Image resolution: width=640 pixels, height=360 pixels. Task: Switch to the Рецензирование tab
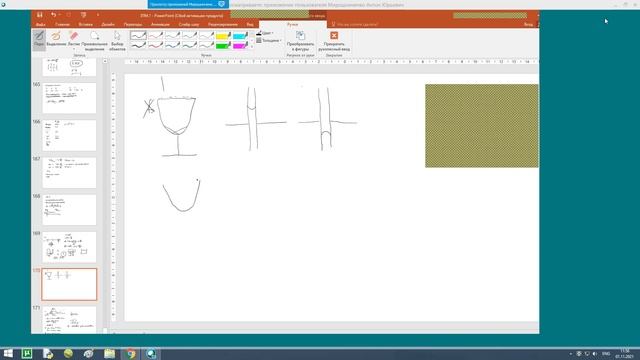point(223,24)
